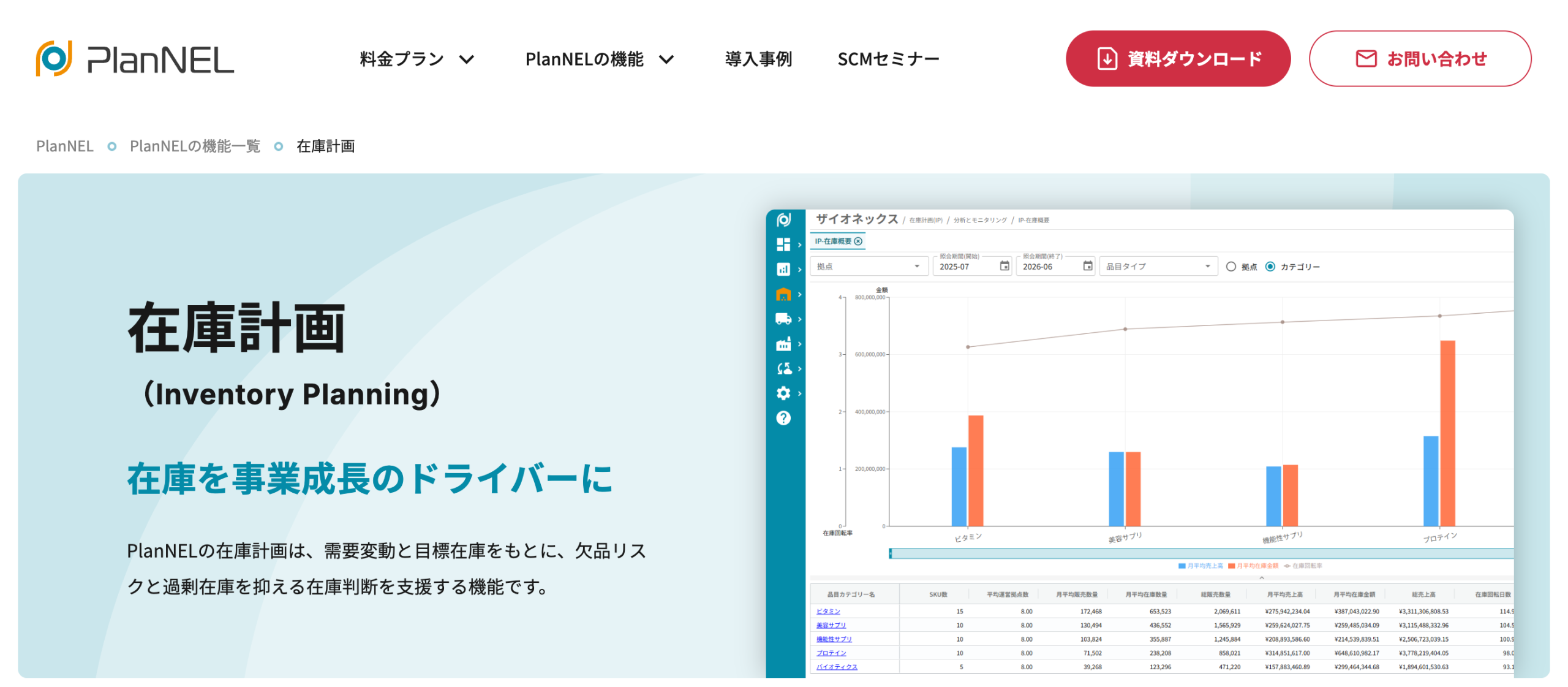Select the 拠点 radio button
Screen dimensions: 1568x687
(x=1231, y=267)
